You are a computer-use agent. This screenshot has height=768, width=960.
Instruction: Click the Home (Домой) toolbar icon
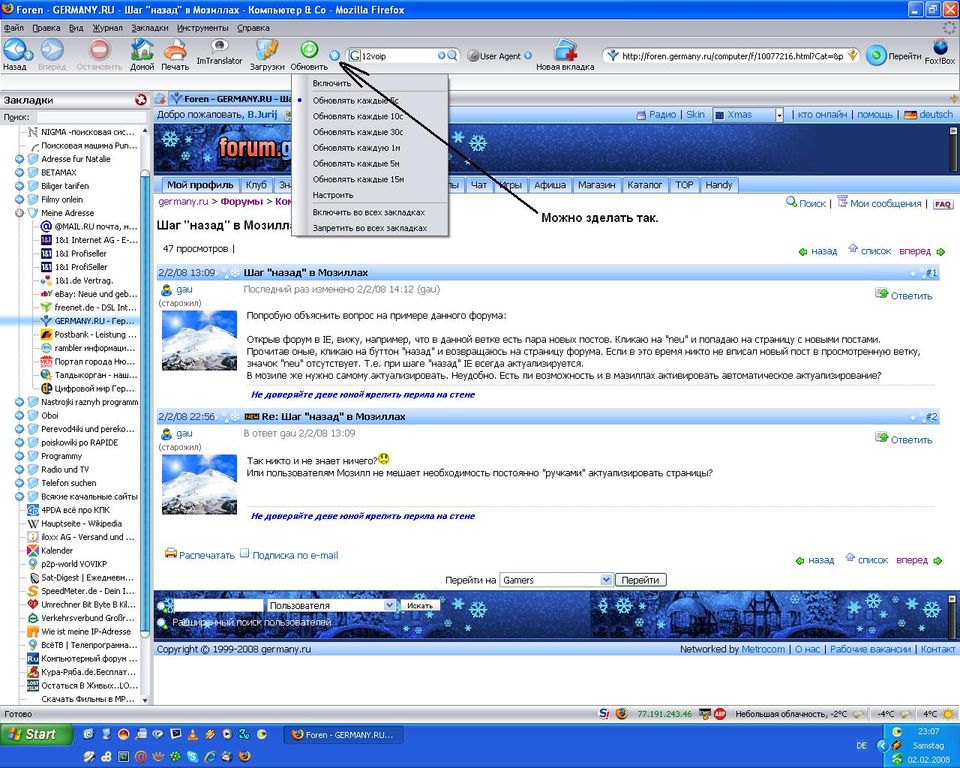(142, 50)
